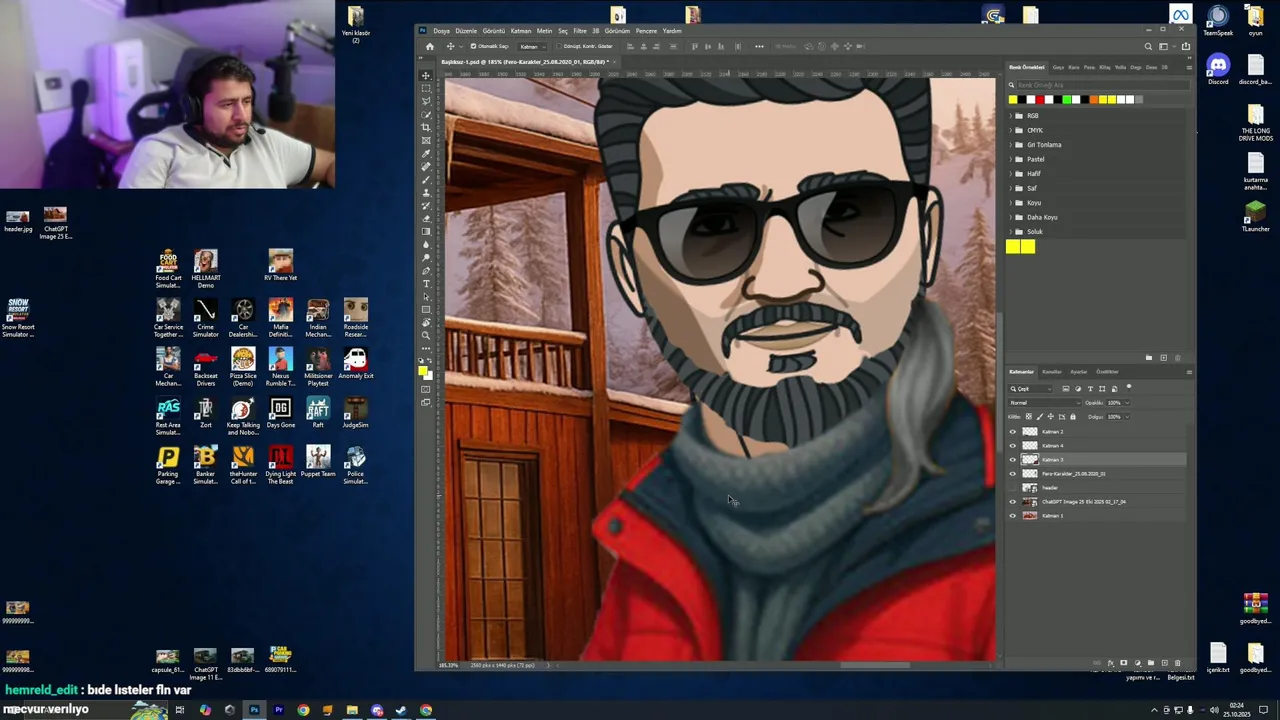Create new swatch with plus icon
This screenshot has height=720, width=1280.
click(1163, 358)
